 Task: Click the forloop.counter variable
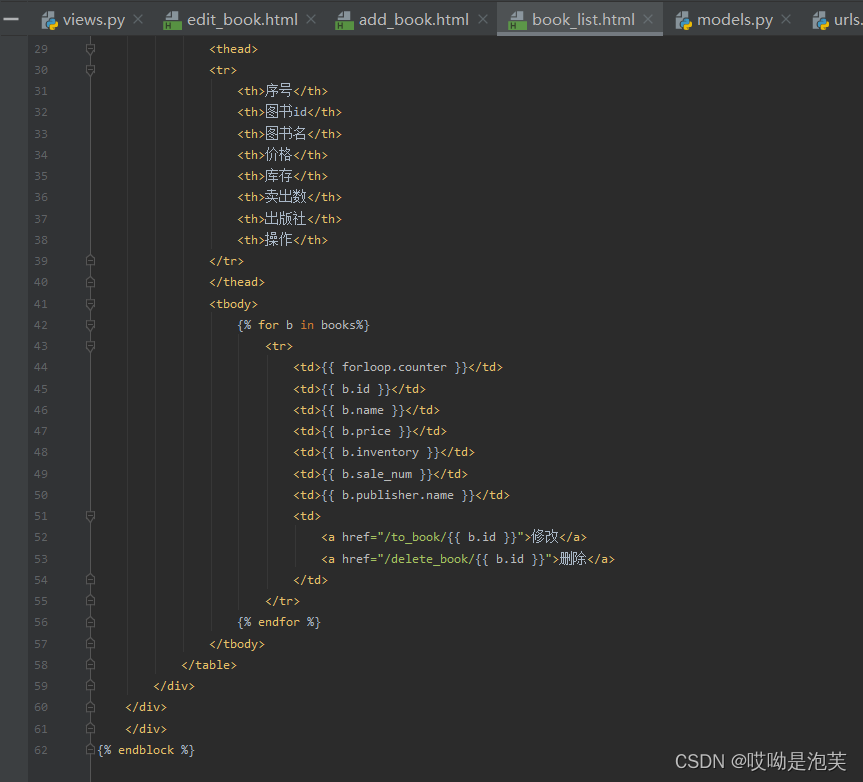(x=394, y=367)
